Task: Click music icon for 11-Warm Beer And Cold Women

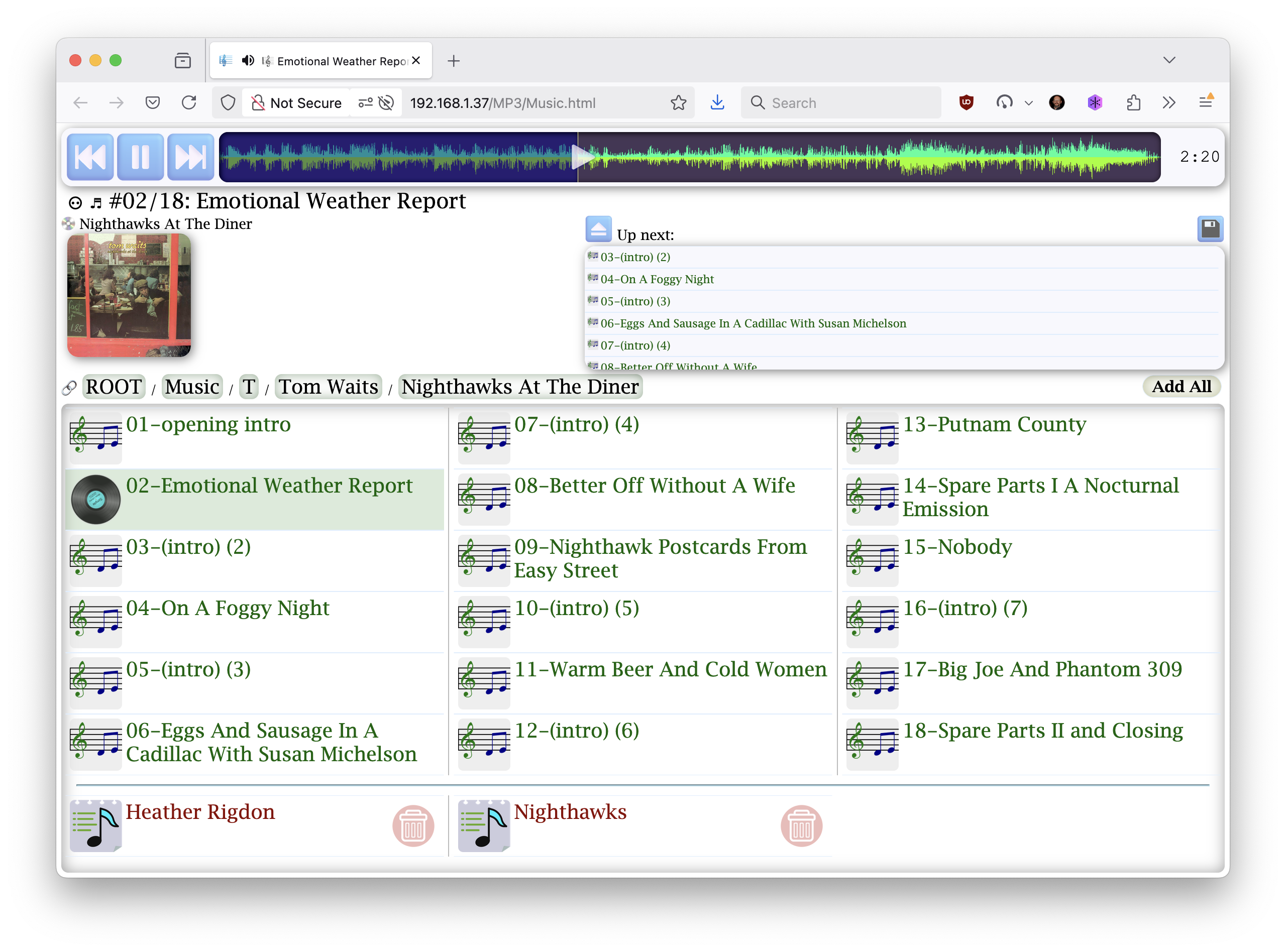Action: pyautogui.click(x=484, y=683)
